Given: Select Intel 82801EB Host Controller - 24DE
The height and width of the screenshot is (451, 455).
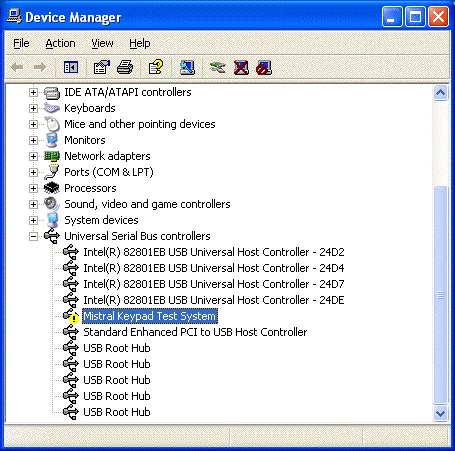Looking at the screenshot, I should (x=214, y=300).
